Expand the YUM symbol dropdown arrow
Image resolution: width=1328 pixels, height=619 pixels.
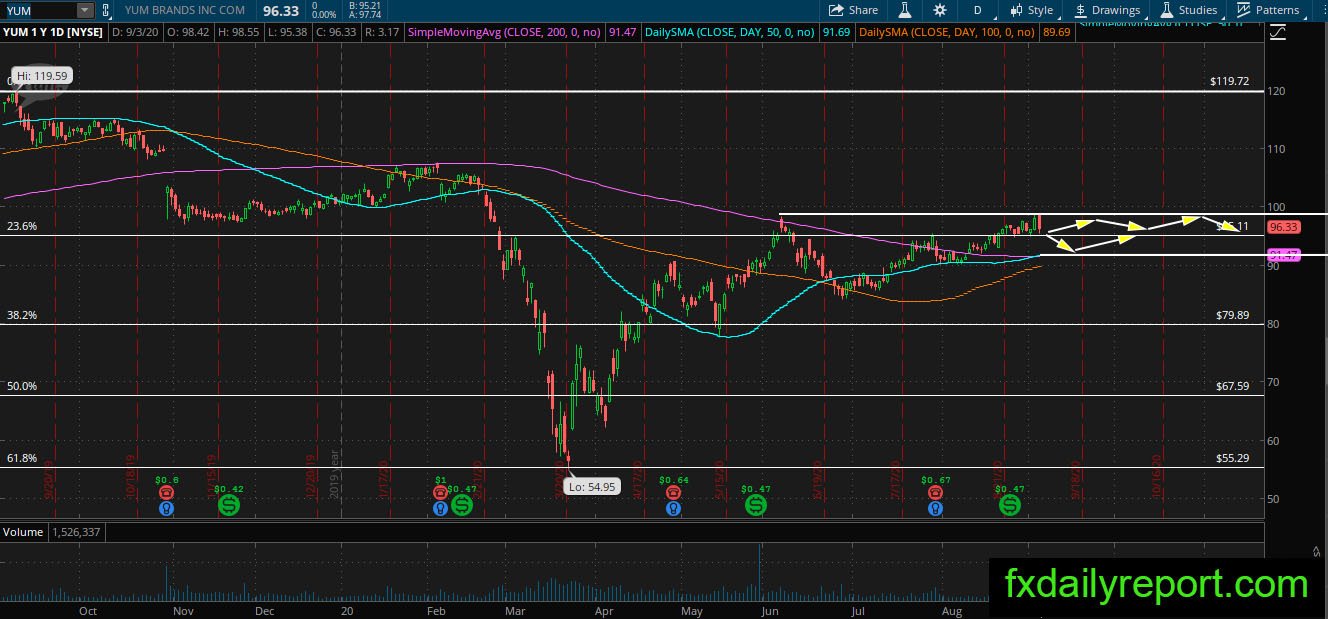[84, 10]
